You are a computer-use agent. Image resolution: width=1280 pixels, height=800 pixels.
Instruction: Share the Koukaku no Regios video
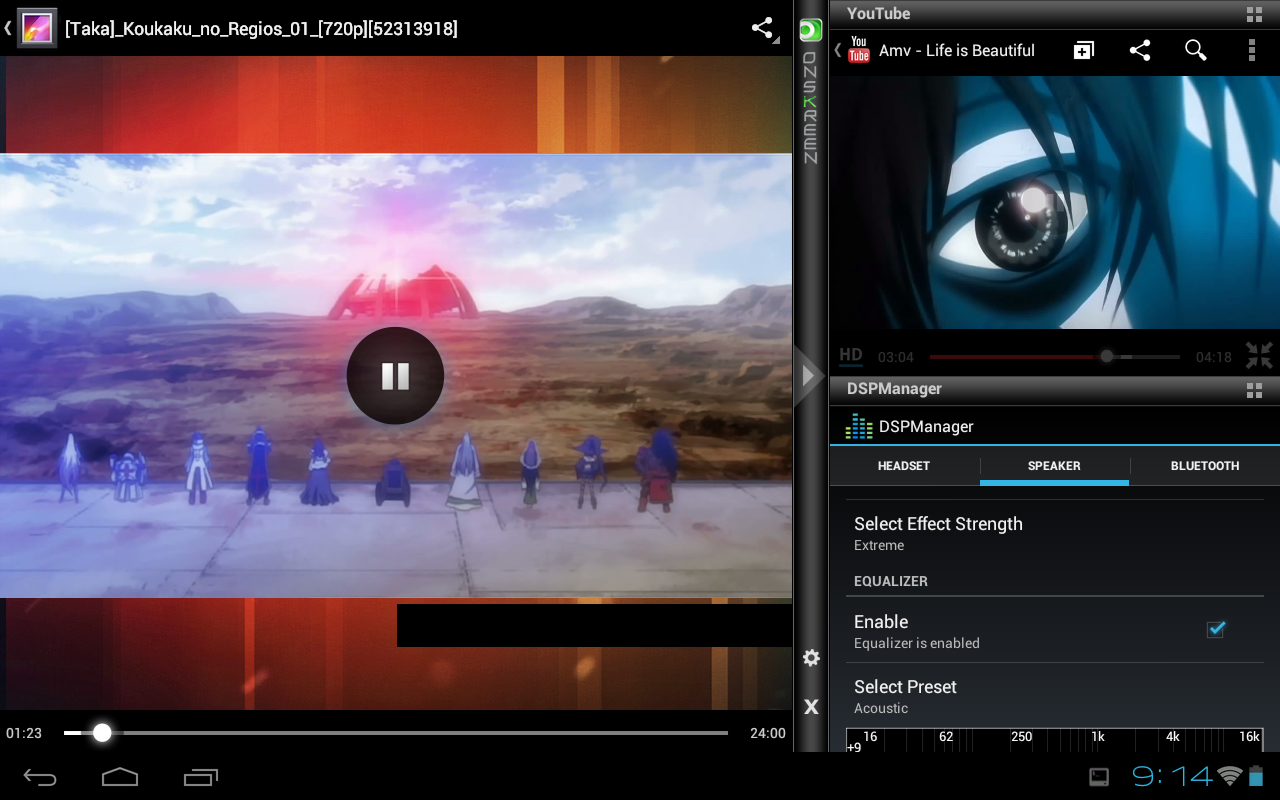tap(762, 28)
